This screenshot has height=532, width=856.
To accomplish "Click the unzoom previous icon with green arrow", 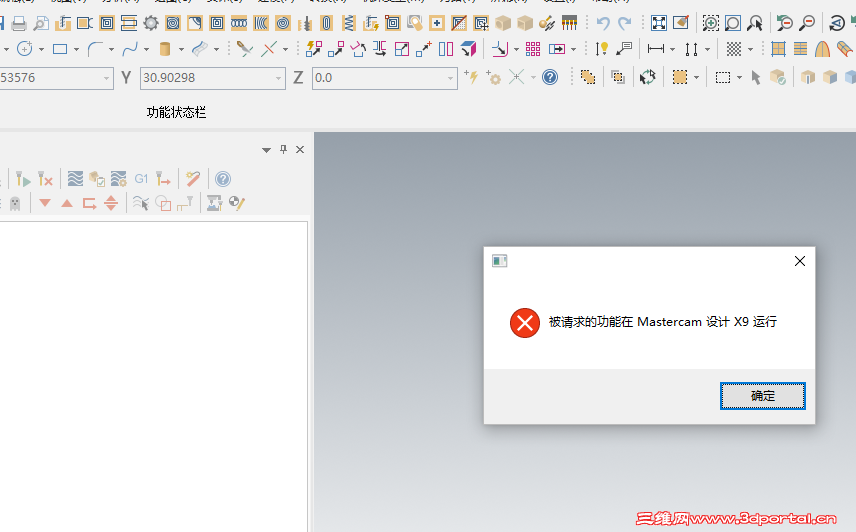I will click(x=784, y=23).
